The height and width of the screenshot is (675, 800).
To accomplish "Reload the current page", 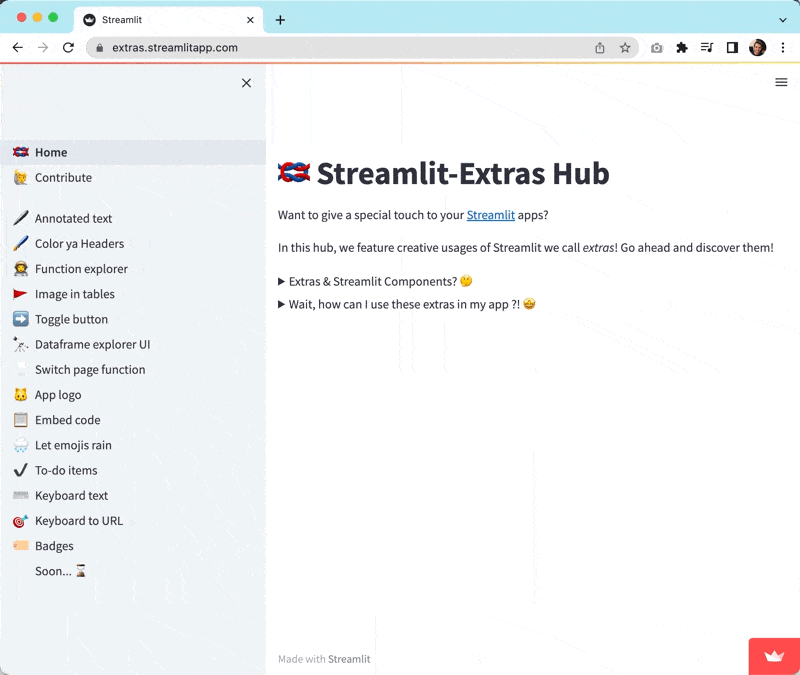I will click(68, 47).
